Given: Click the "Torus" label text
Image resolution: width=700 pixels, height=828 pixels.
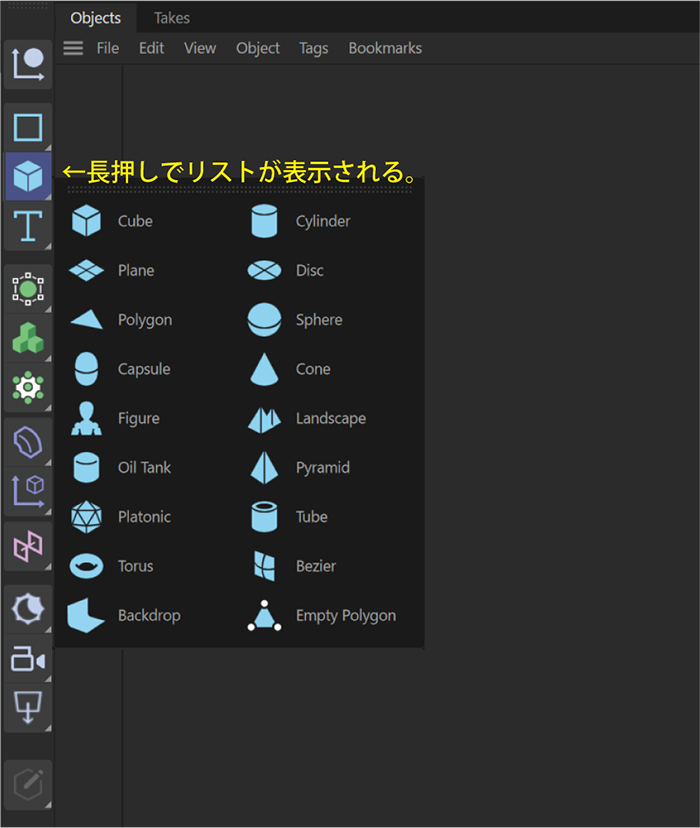Looking at the screenshot, I should (136, 566).
